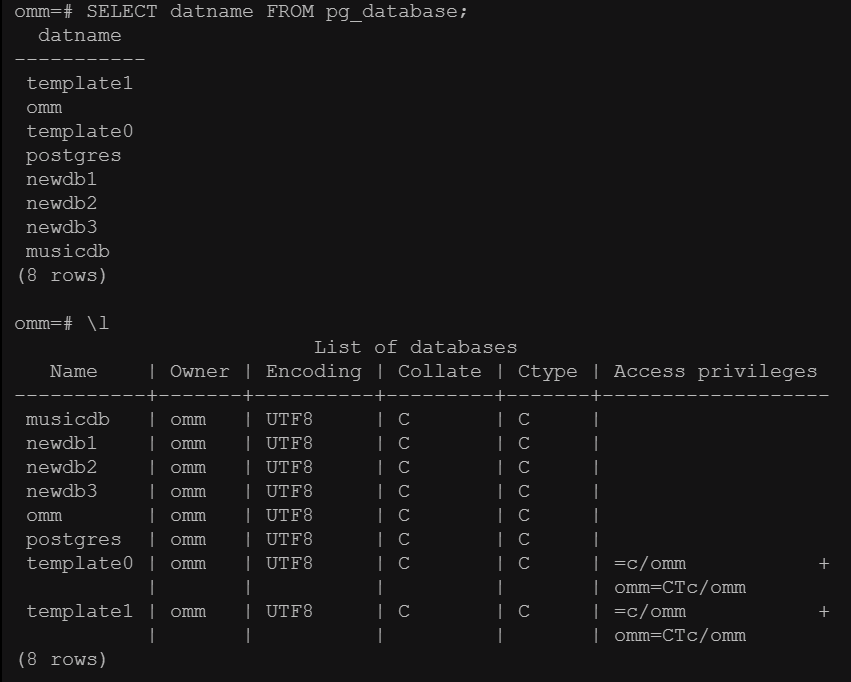Image resolution: width=851 pixels, height=682 pixels.
Task: Click the Access privileges column header
Action: pyautogui.click(x=715, y=372)
